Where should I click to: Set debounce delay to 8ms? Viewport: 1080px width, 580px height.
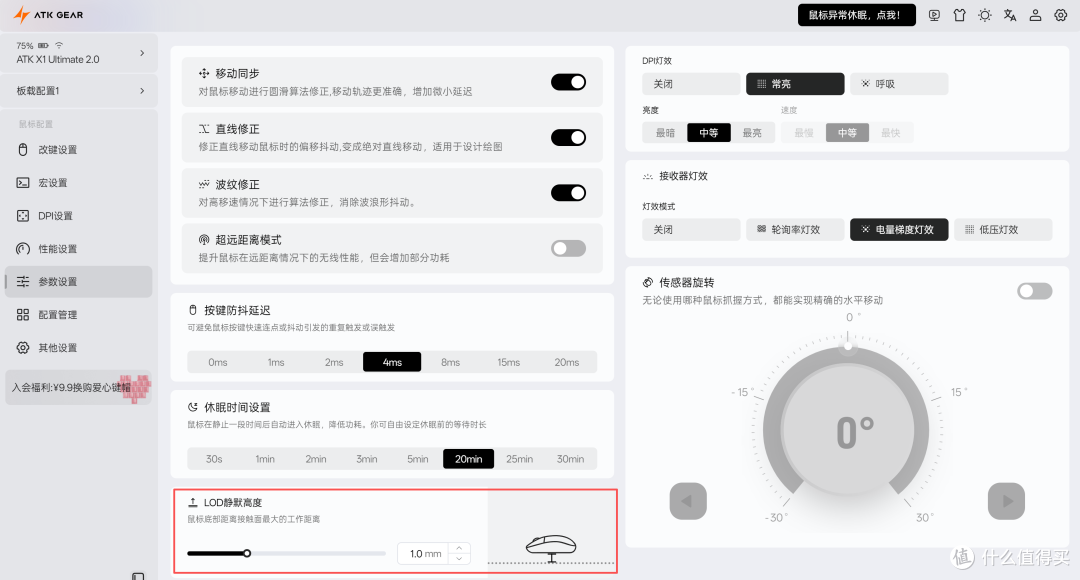tap(450, 362)
